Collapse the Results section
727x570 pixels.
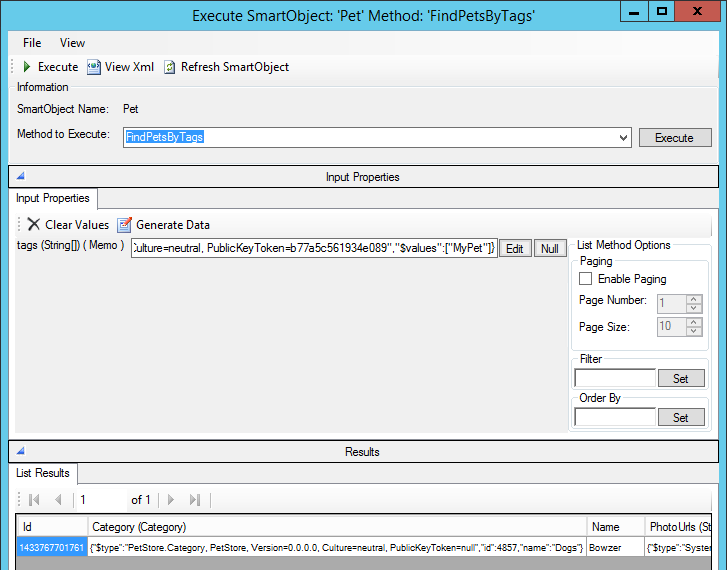point(19,452)
